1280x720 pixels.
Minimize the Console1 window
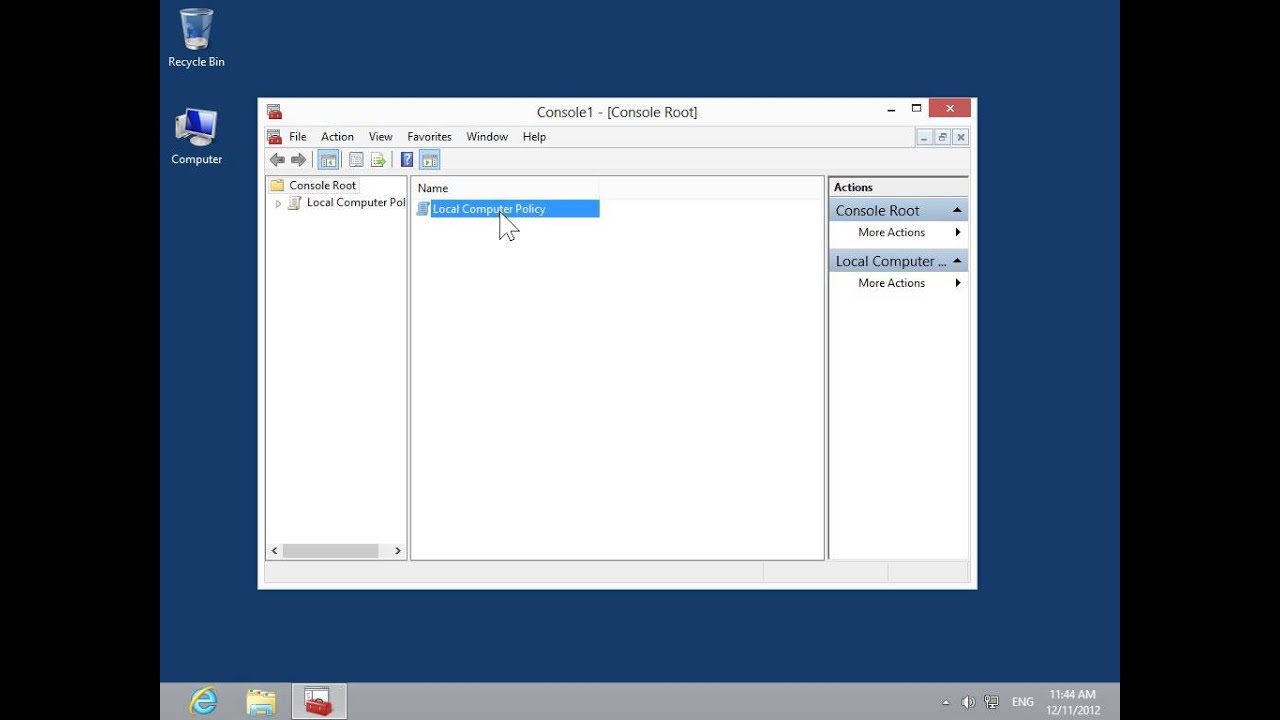pyautogui.click(x=889, y=108)
